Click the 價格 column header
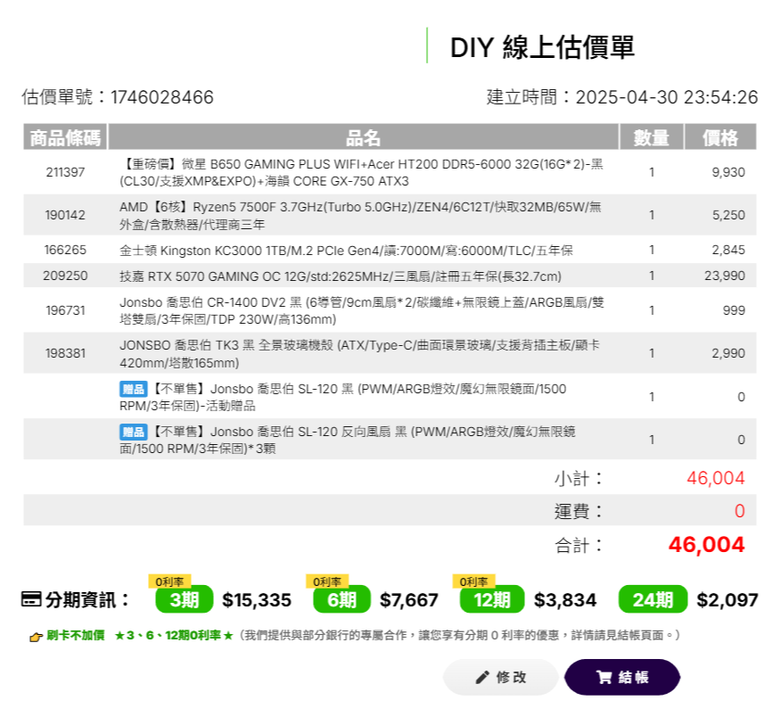 [720, 137]
